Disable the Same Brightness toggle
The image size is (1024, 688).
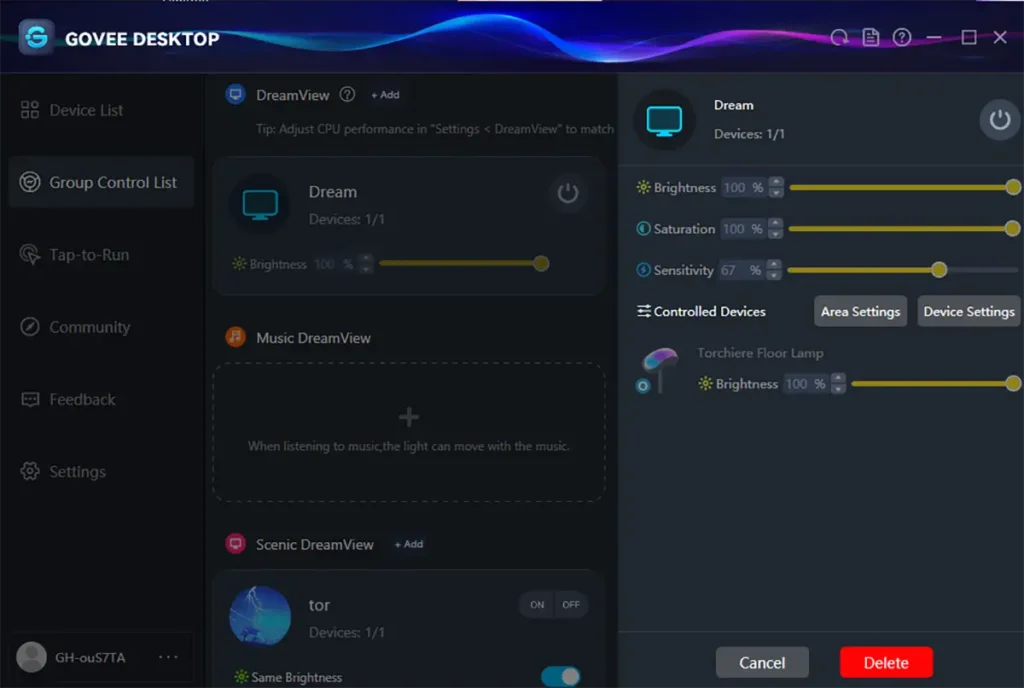tap(561, 676)
